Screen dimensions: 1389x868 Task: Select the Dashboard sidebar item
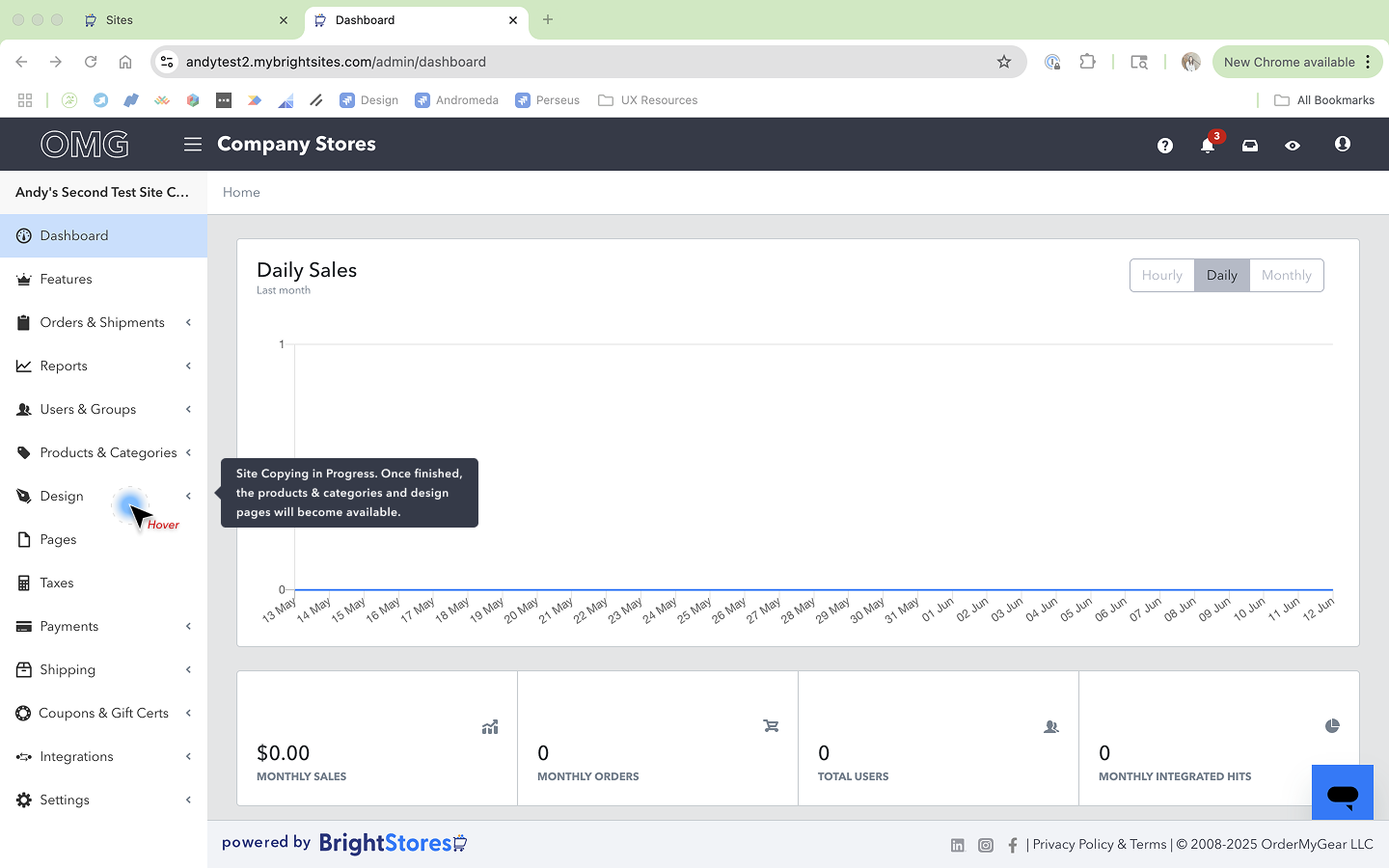tap(103, 236)
